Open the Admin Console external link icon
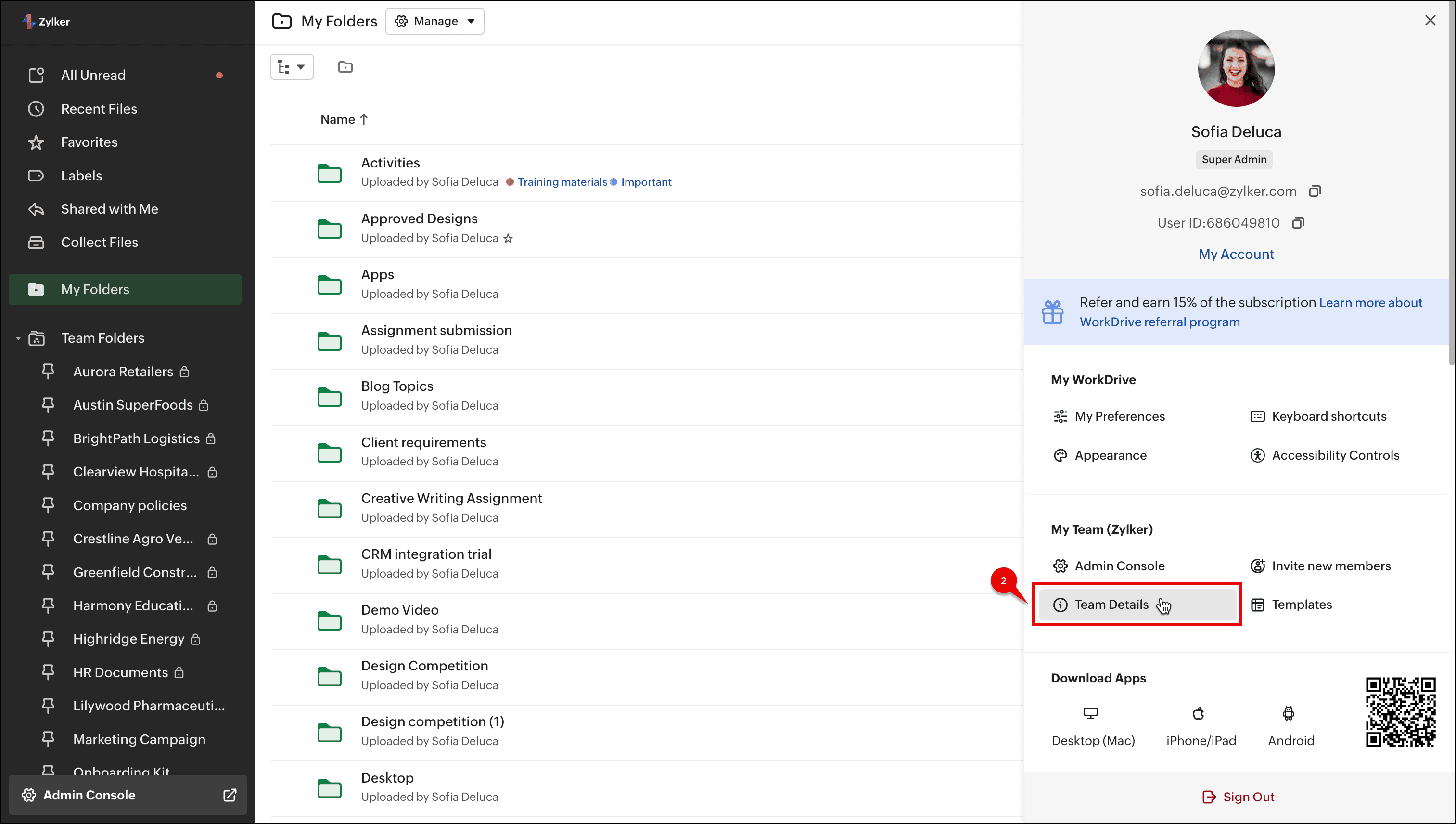 coord(230,795)
